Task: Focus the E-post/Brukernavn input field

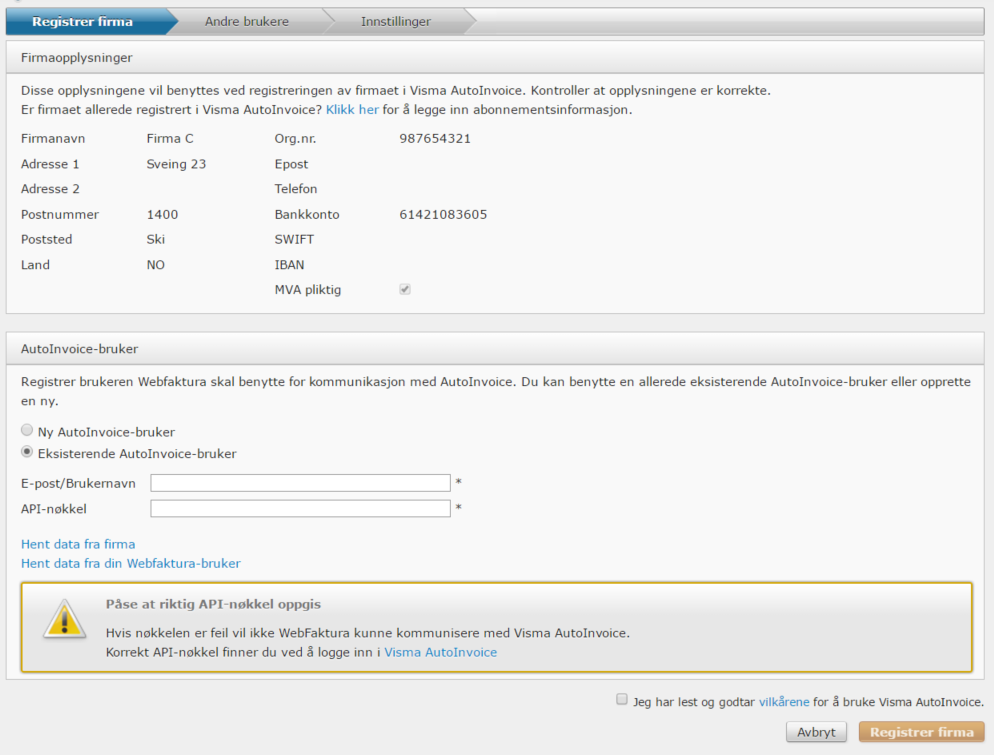Action: point(300,483)
